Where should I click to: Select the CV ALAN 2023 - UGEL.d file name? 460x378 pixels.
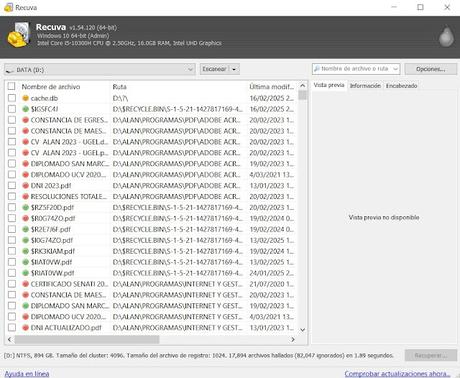[x=69, y=142]
